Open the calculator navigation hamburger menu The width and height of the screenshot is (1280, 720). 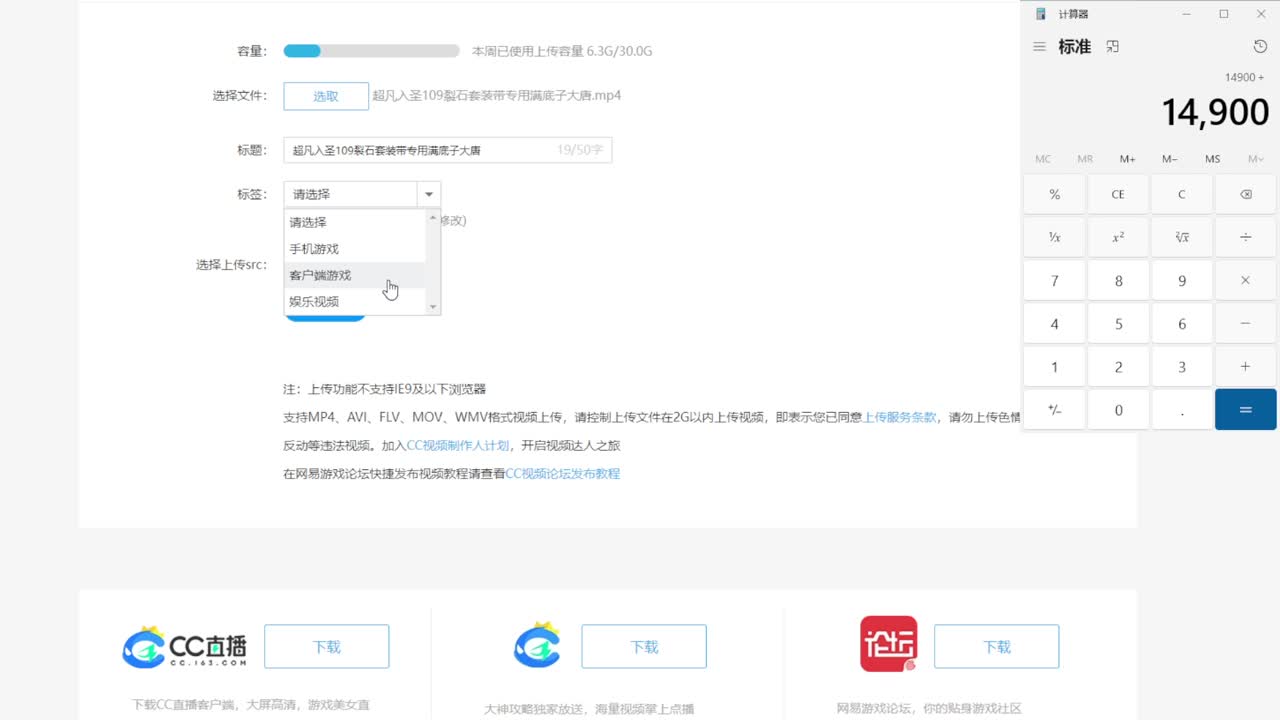point(1039,47)
